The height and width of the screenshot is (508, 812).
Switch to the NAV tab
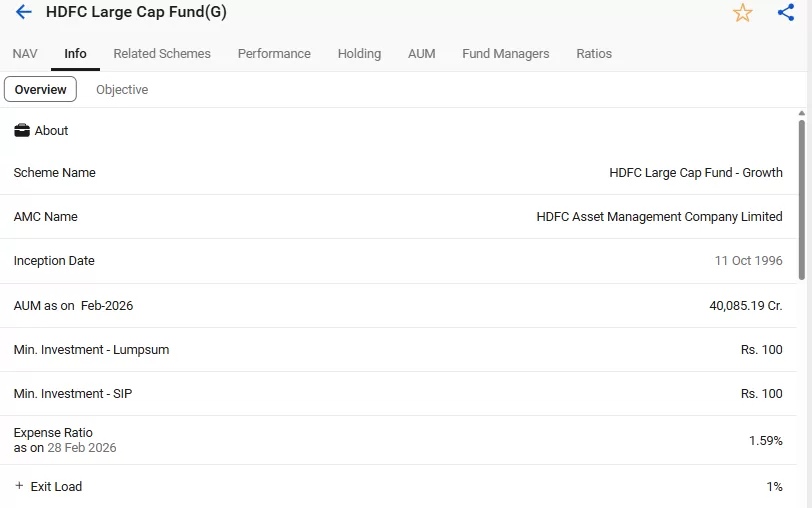click(25, 53)
